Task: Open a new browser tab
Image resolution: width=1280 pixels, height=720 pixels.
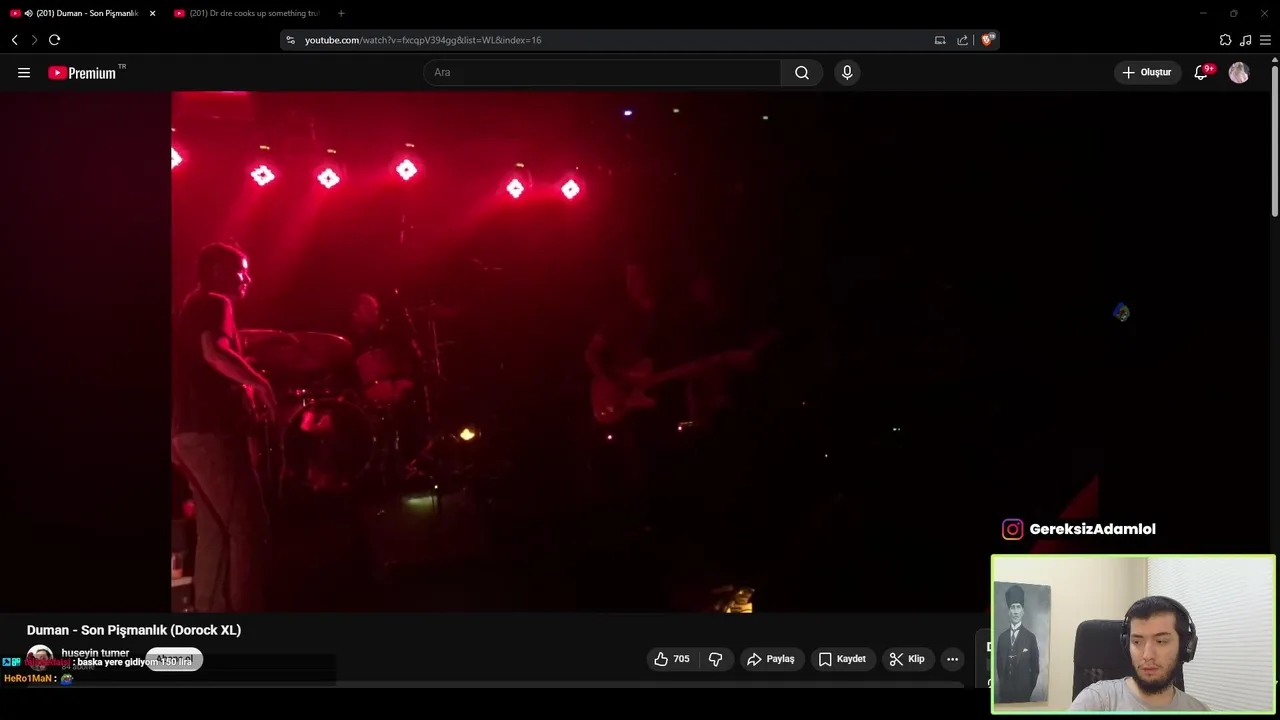Action: tap(341, 13)
